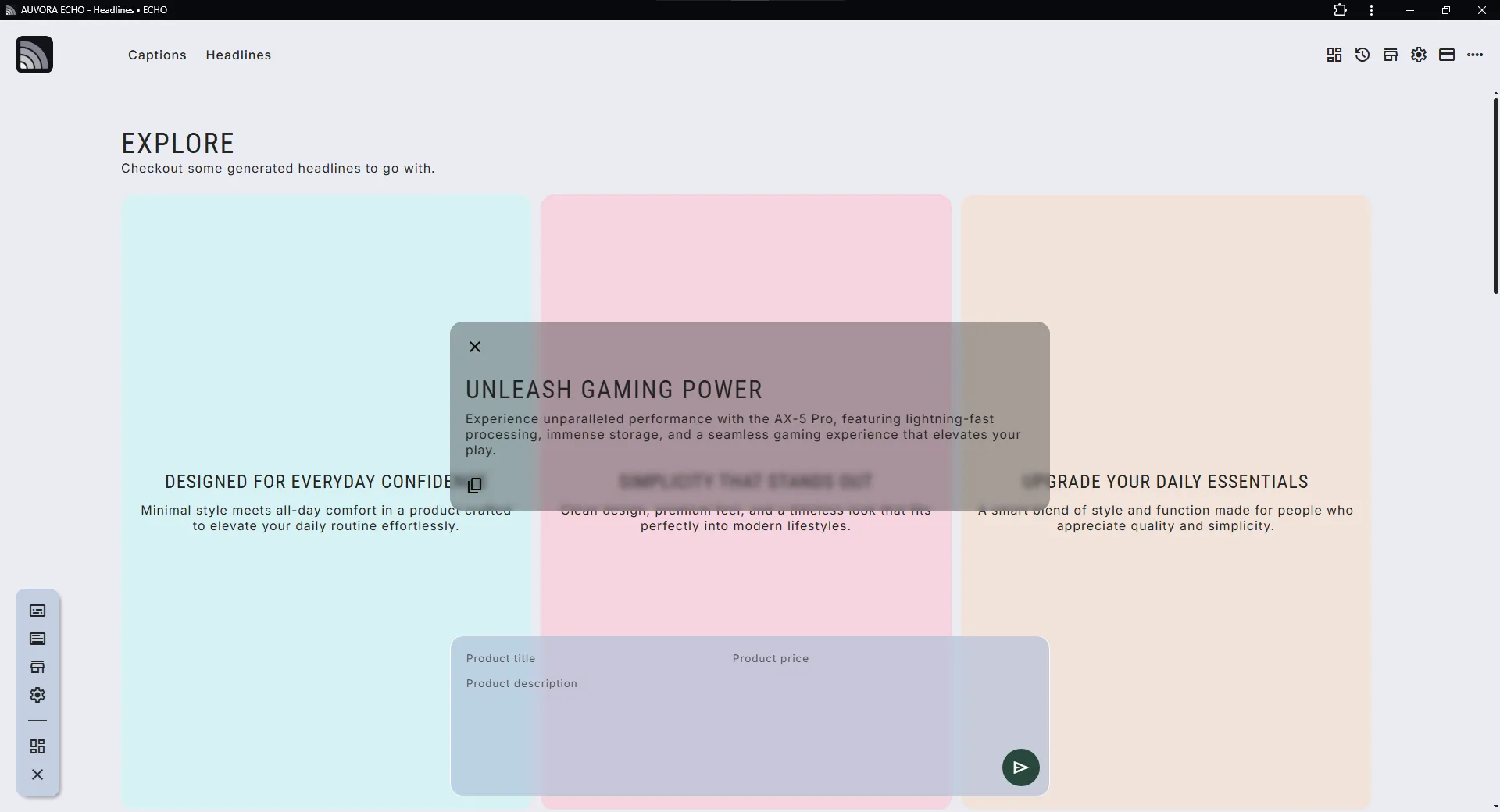Open the dashboard icon in floating sidebar
The width and height of the screenshot is (1500, 812).
[37, 746]
